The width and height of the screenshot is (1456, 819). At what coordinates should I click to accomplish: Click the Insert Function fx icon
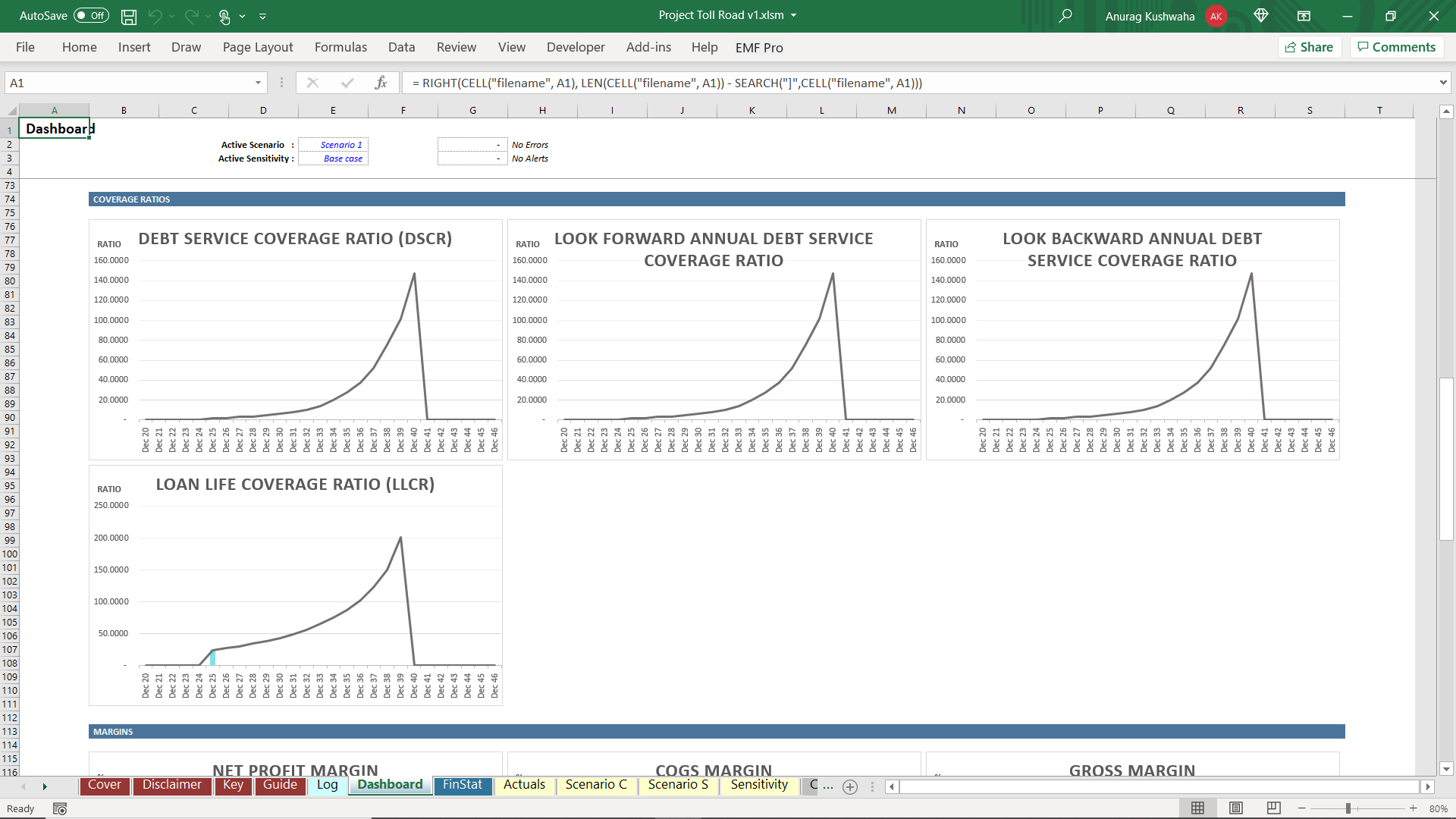click(x=381, y=83)
